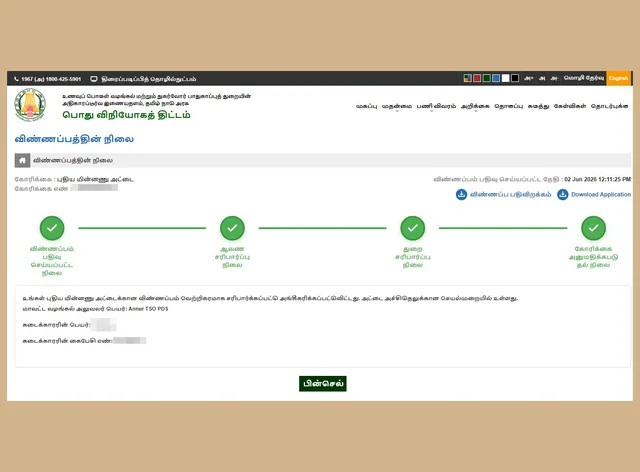Viewport: 640px width, 472px height.
Task: Click the Tamil download application icon
Action: pyautogui.click(x=461, y=194)
